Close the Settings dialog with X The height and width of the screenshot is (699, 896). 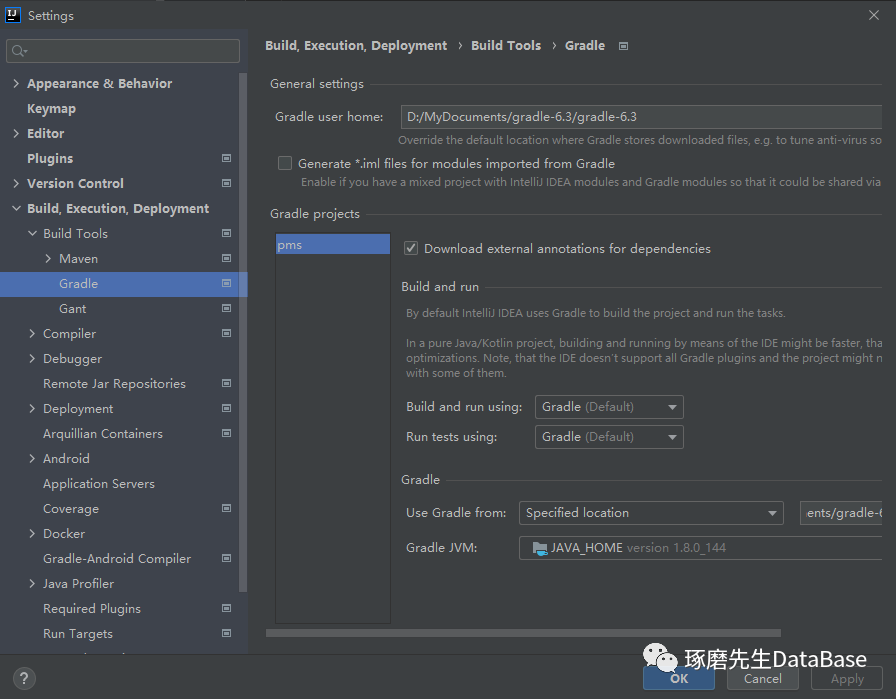click(x=874, y=15)
